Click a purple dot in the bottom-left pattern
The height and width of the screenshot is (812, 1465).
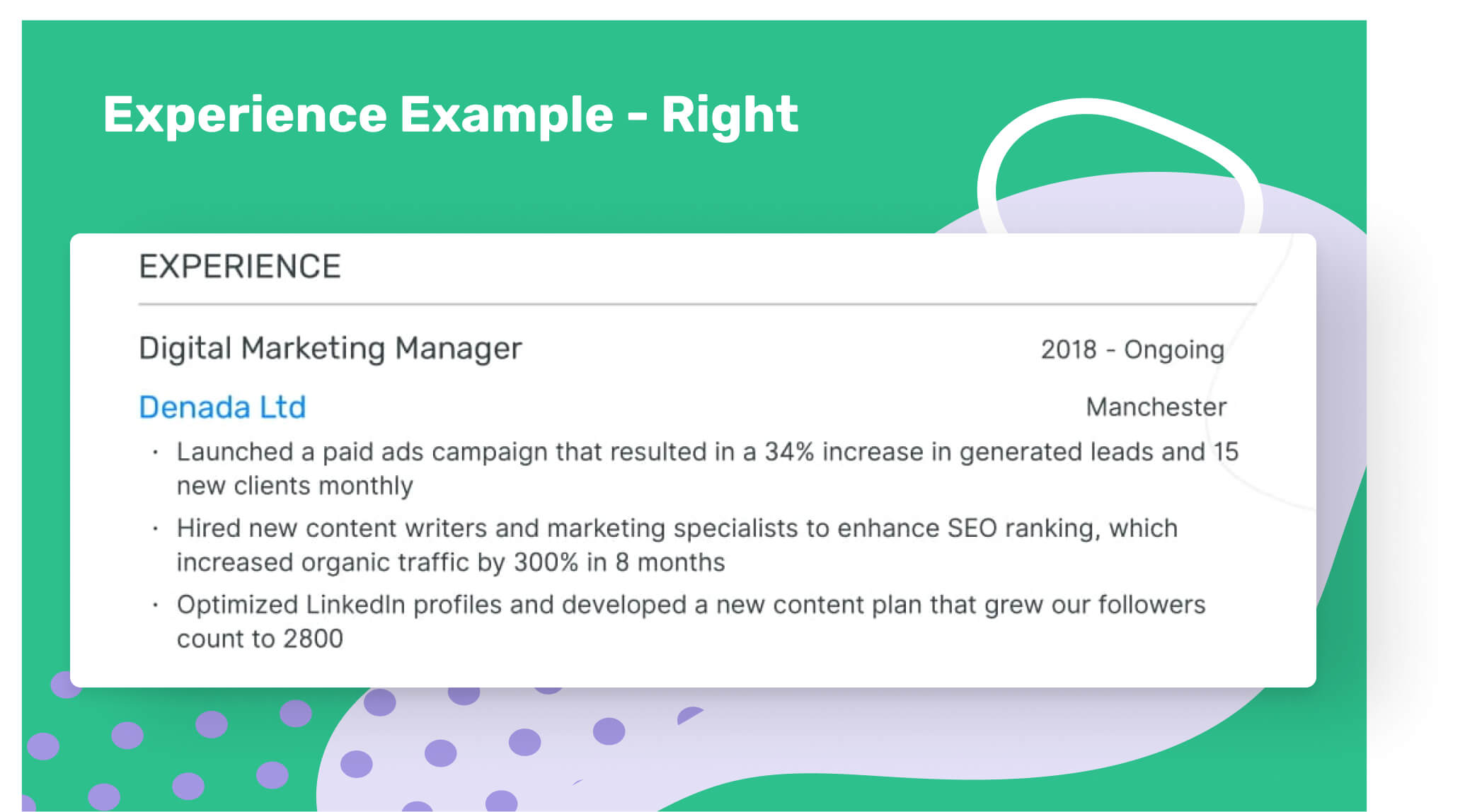[127, 736]
